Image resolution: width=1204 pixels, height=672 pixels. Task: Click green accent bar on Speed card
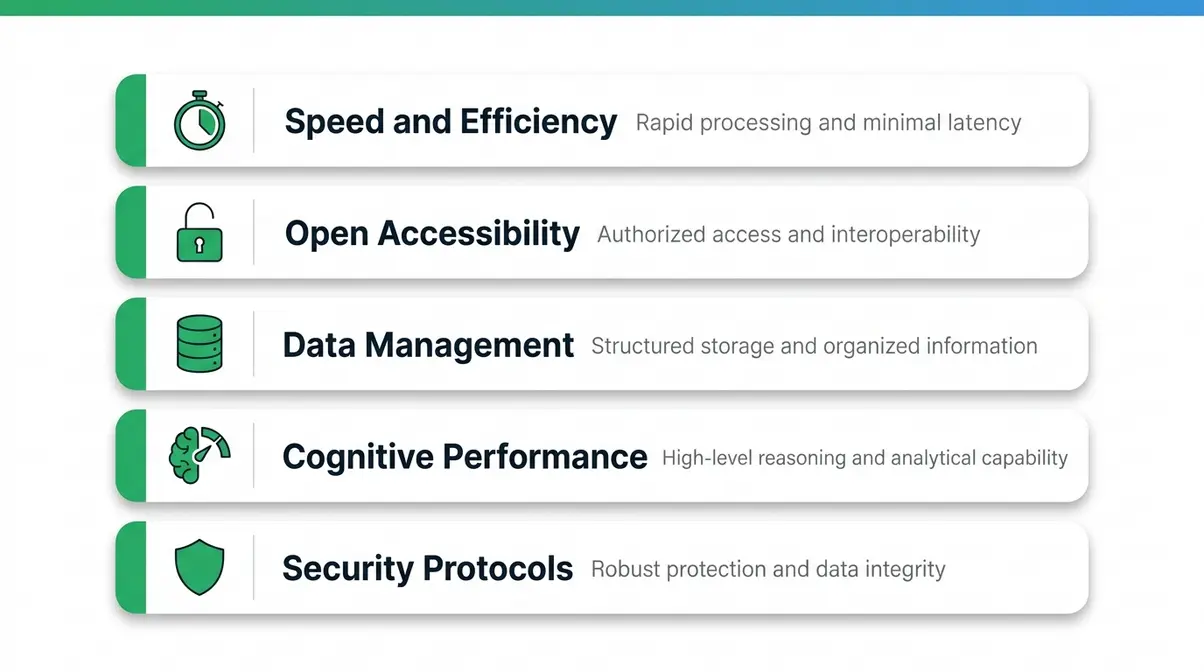(131, 120)
